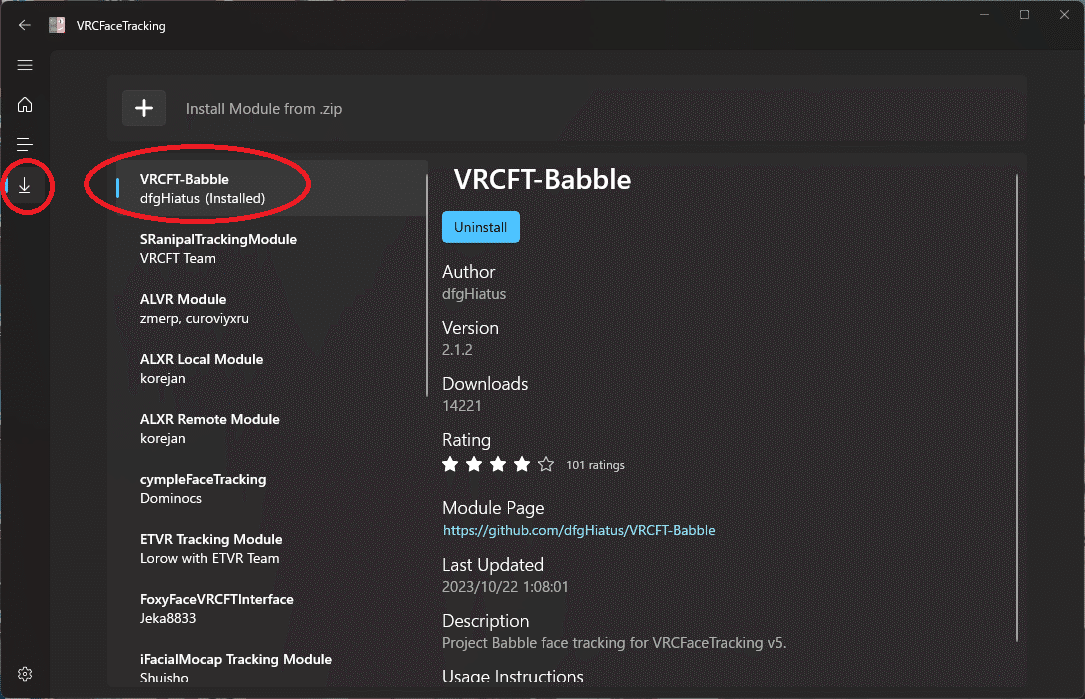
Task: Open the module registry download icon
Action: [x=25, y=186]
